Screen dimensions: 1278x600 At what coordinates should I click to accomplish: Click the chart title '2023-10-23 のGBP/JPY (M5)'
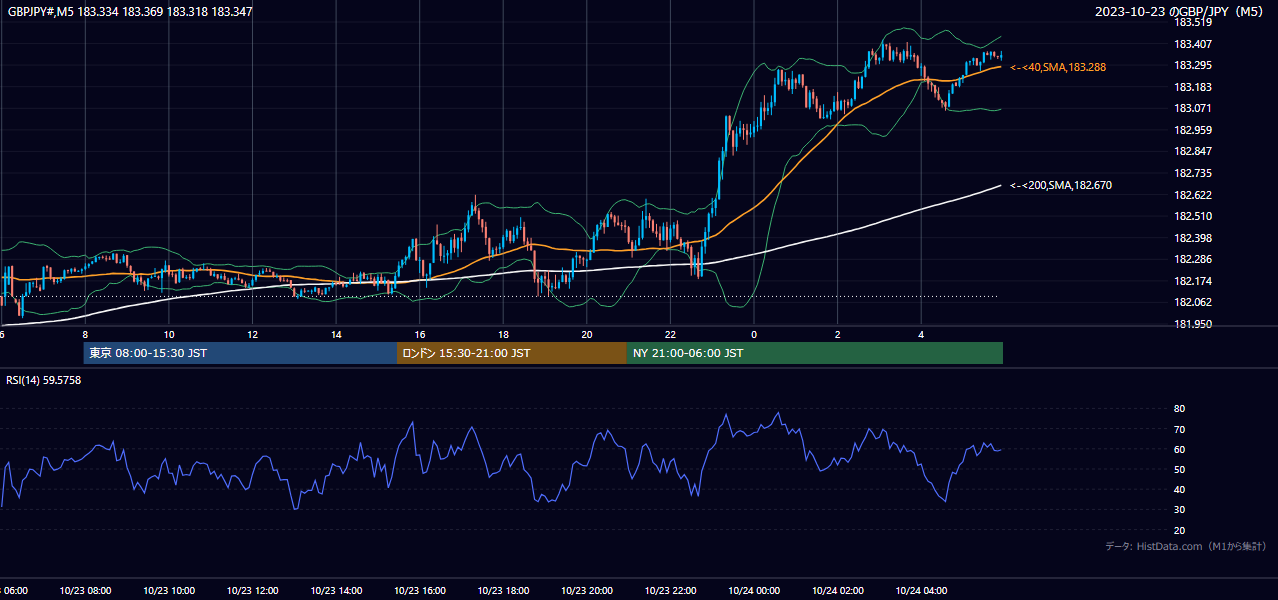point(1181,12)
